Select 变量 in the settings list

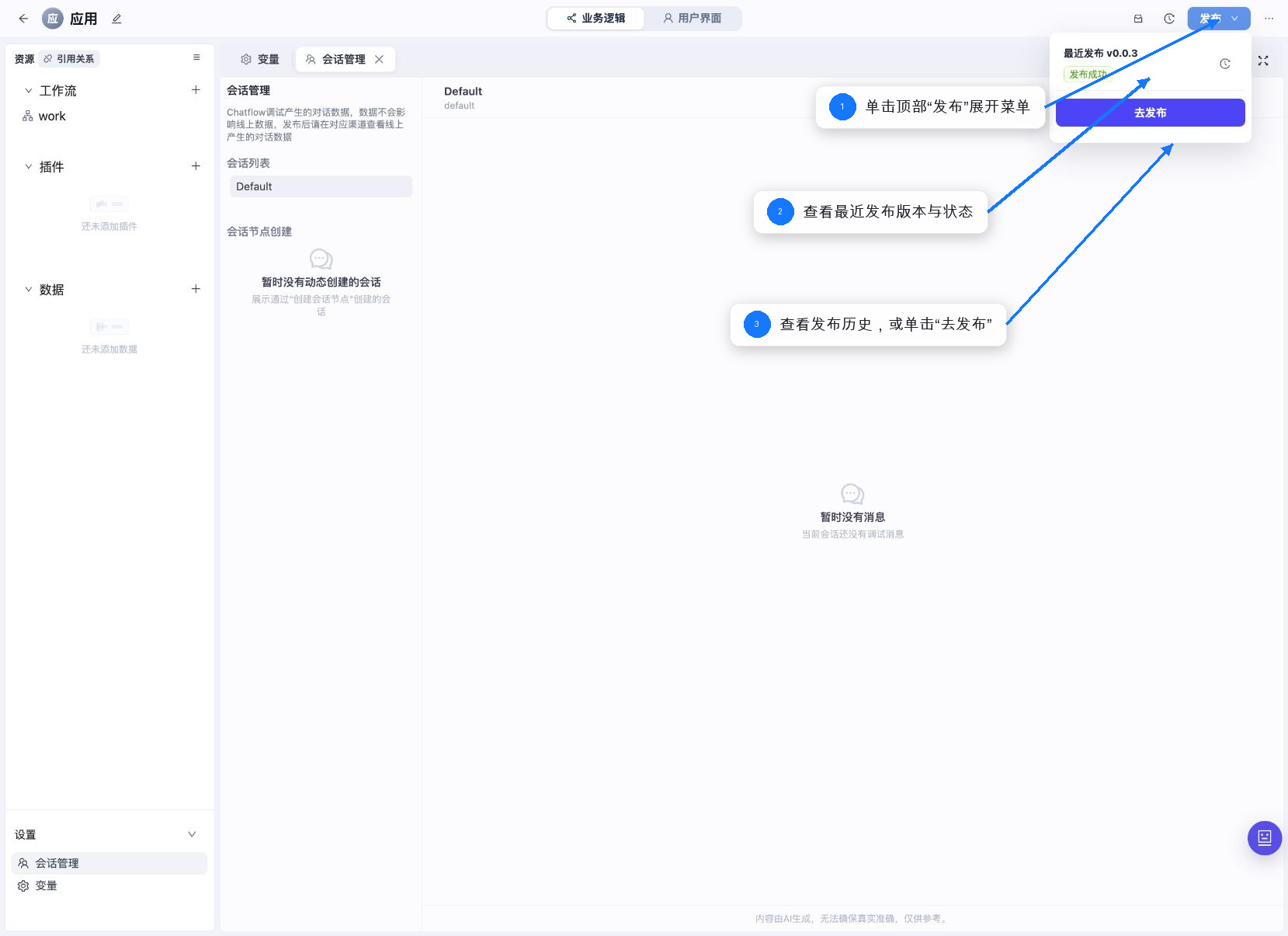coord(109,886)
